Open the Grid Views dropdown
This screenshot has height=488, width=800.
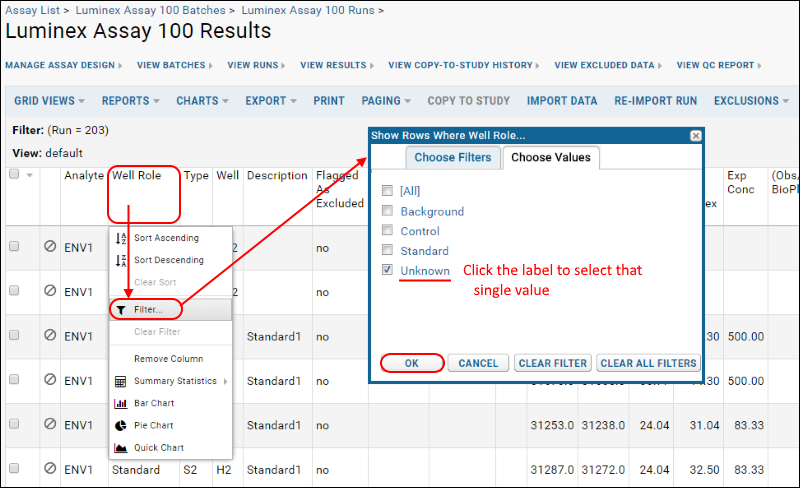[x=49, y=101]
